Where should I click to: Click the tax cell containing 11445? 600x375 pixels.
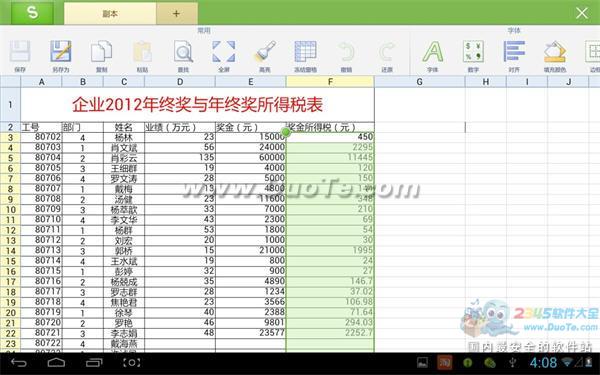tap(330, 158)
